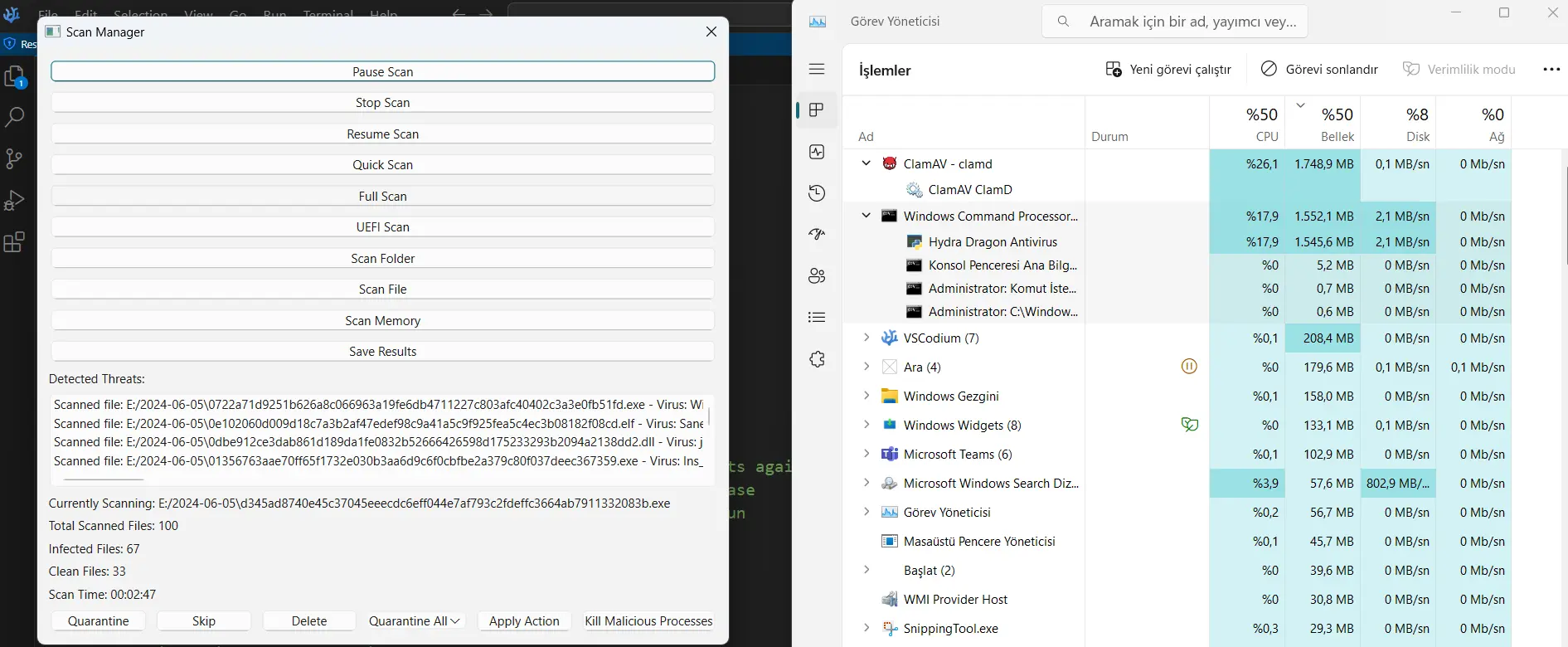The image size is (1568, 647).
Task: Expand the Başlat (2) process group
Action: click(867, 570)
